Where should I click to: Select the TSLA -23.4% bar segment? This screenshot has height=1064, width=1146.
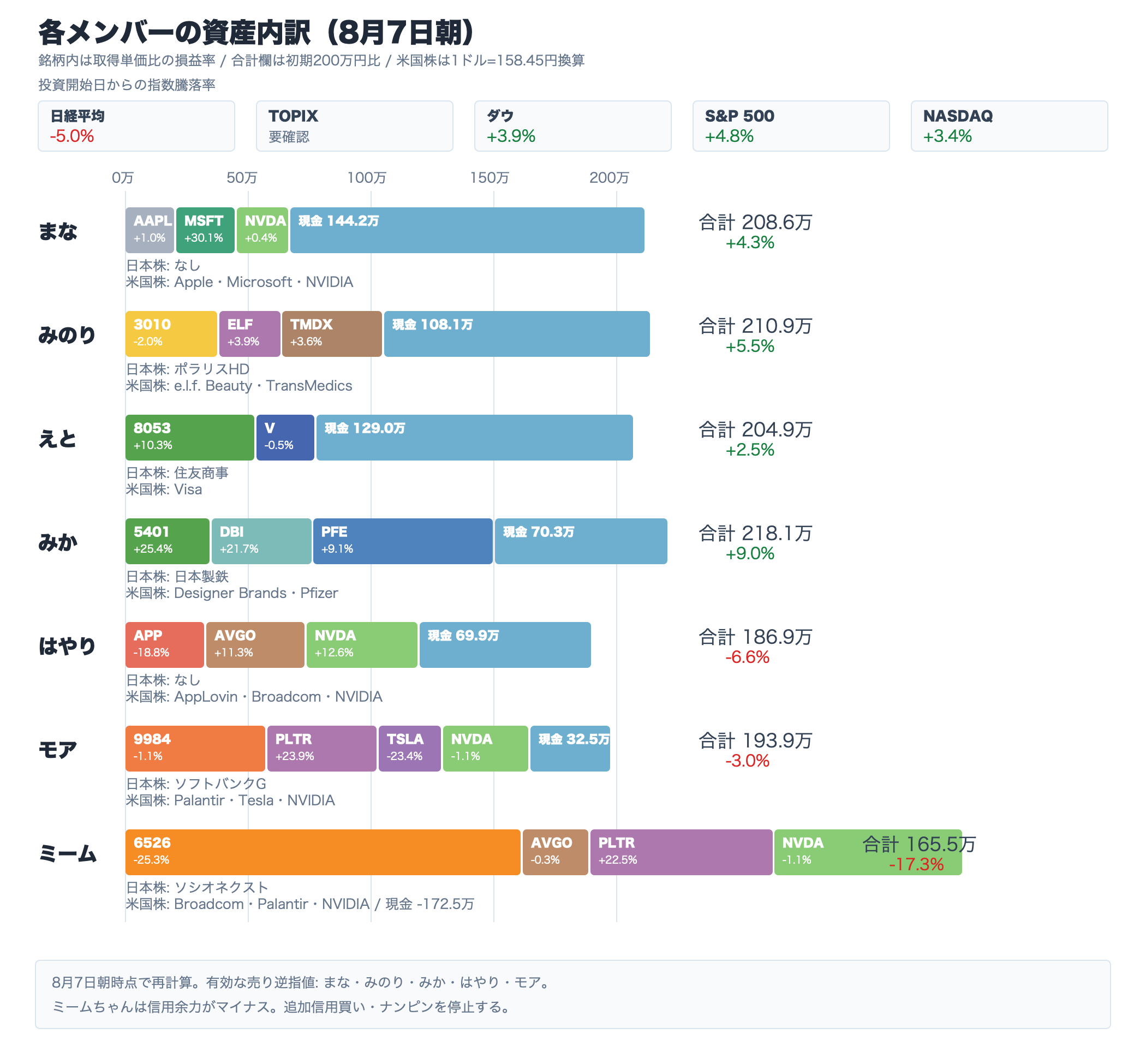[409, 749]
